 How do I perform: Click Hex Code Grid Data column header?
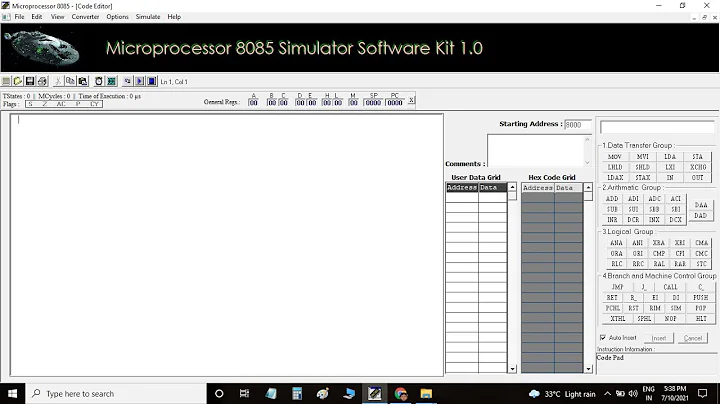pos(568,188)
